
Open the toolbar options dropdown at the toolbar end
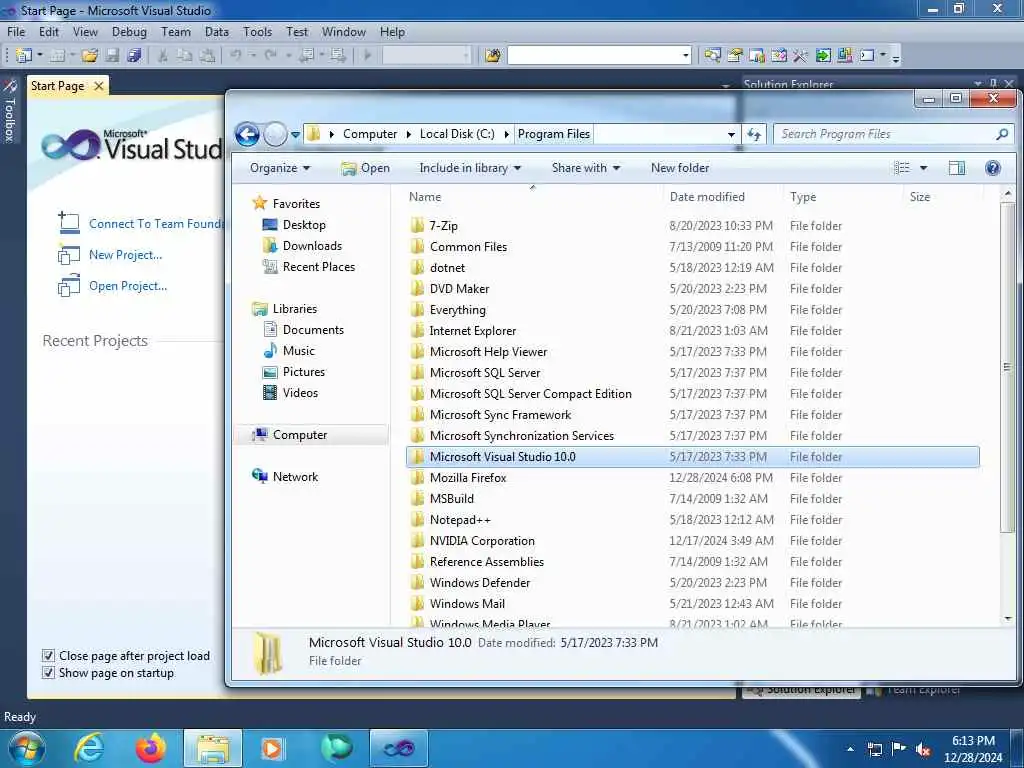[x=896, y=57]
